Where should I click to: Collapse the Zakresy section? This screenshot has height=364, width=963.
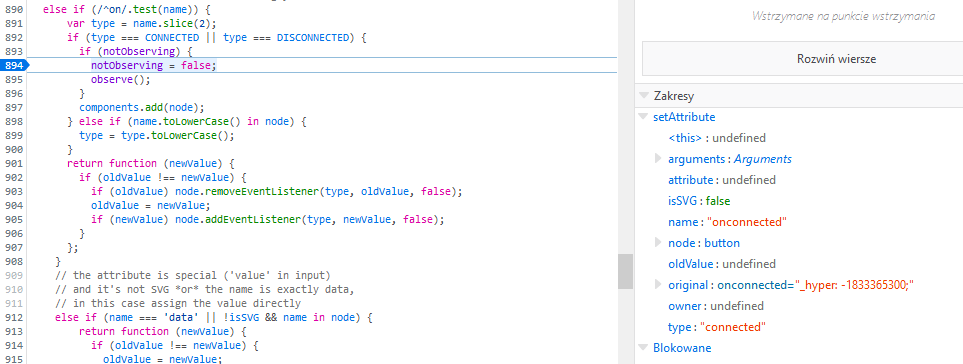[644, 96]
